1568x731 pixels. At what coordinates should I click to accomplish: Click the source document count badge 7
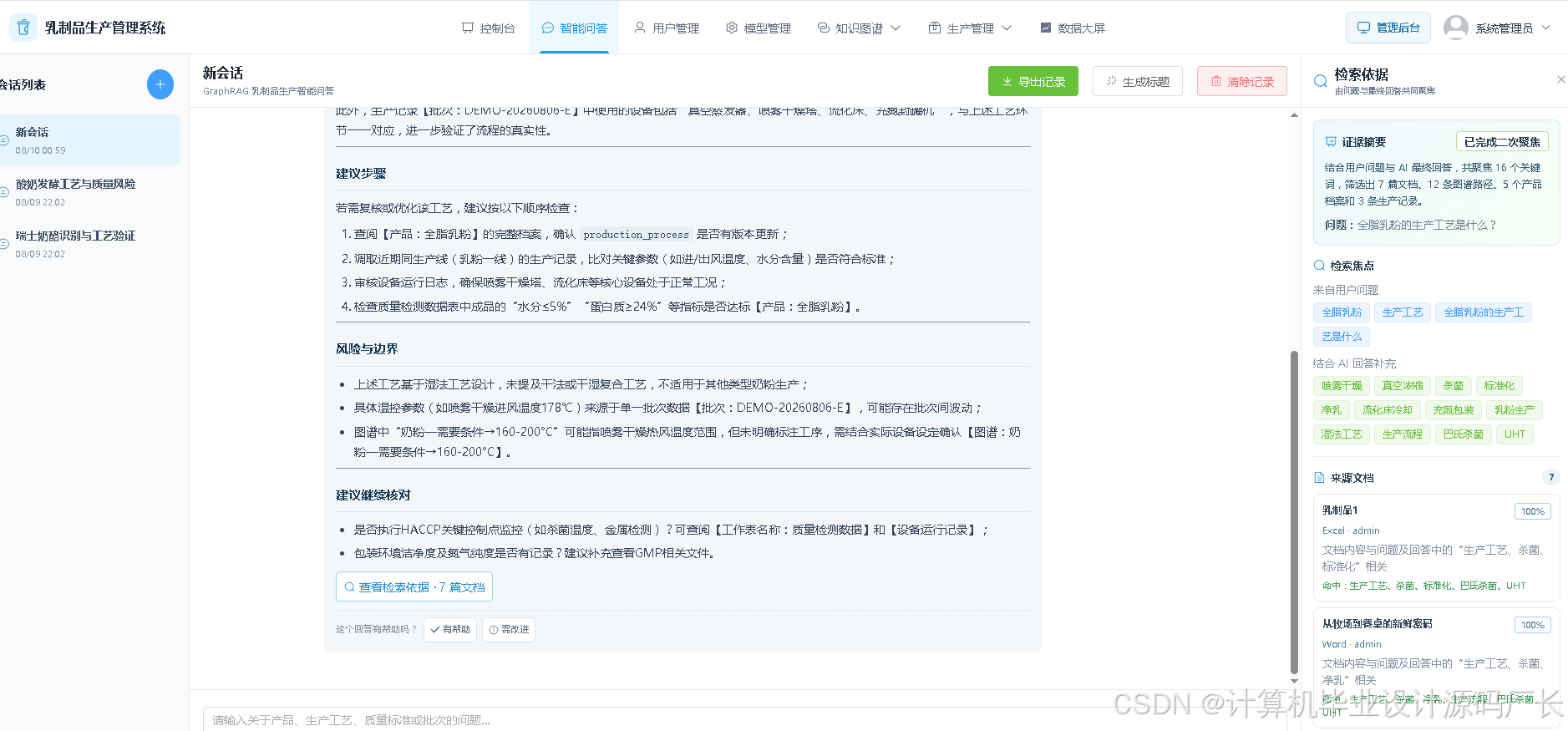[1551, 478]
